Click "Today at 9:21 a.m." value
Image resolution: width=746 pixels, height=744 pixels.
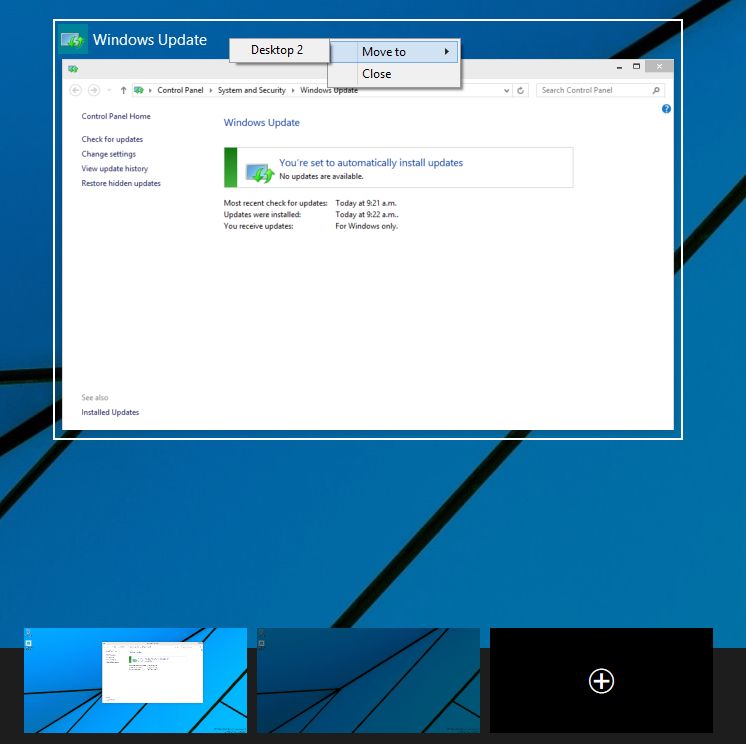click(366, 203)
